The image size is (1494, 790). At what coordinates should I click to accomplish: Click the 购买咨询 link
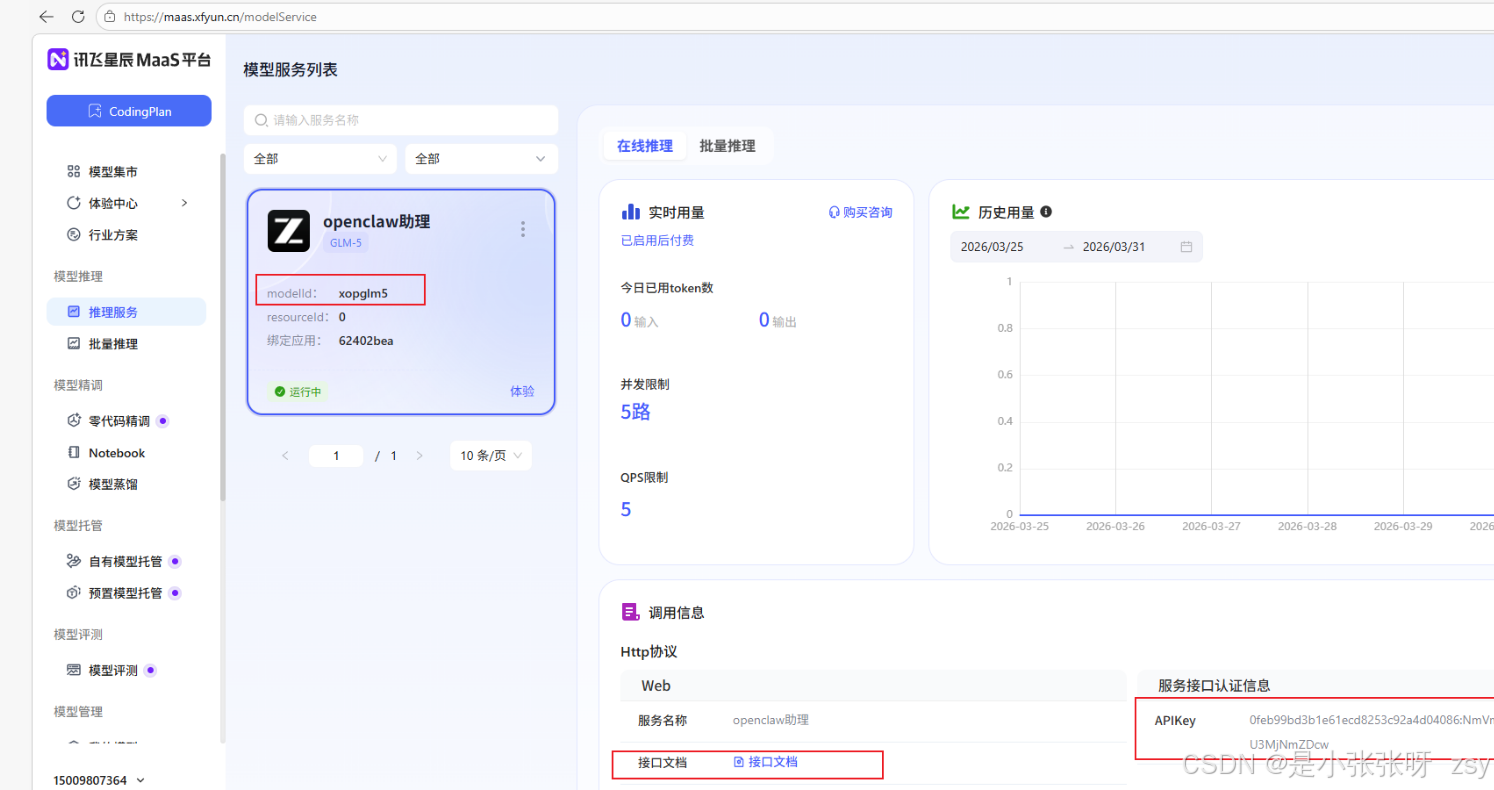click(x=860, y=212)
